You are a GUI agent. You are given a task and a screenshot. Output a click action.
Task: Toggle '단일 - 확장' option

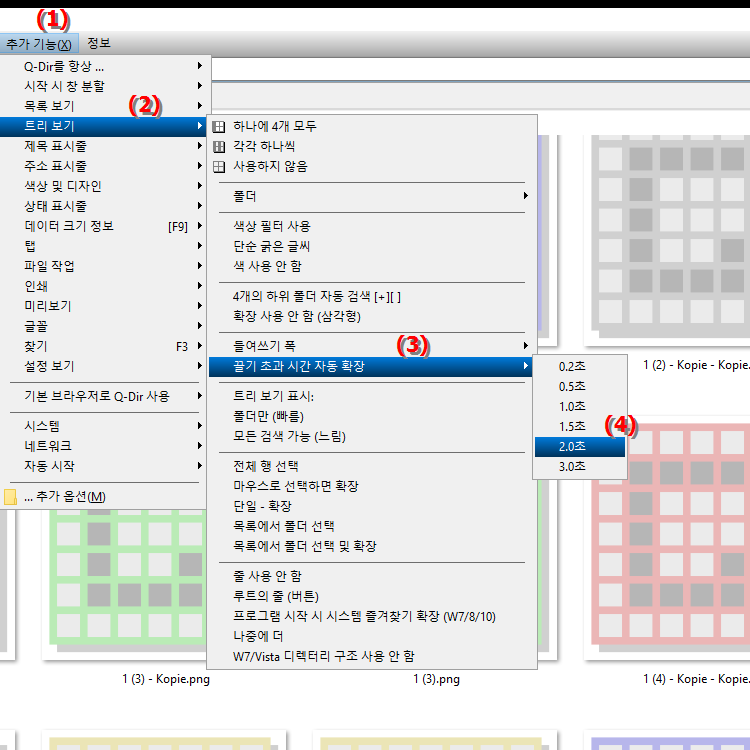[372, 507]
